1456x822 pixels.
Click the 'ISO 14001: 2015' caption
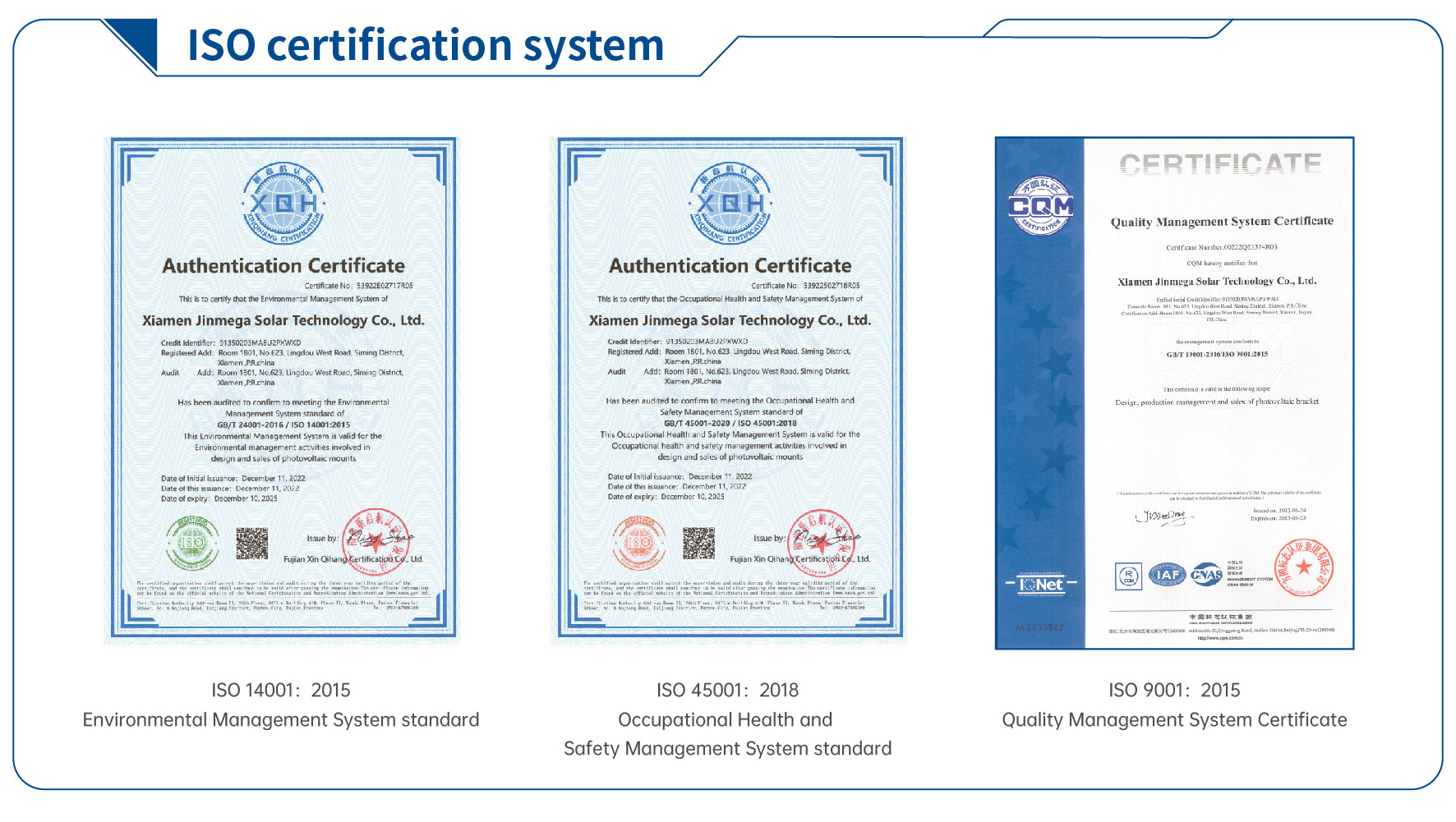click(x=281, y=690)
